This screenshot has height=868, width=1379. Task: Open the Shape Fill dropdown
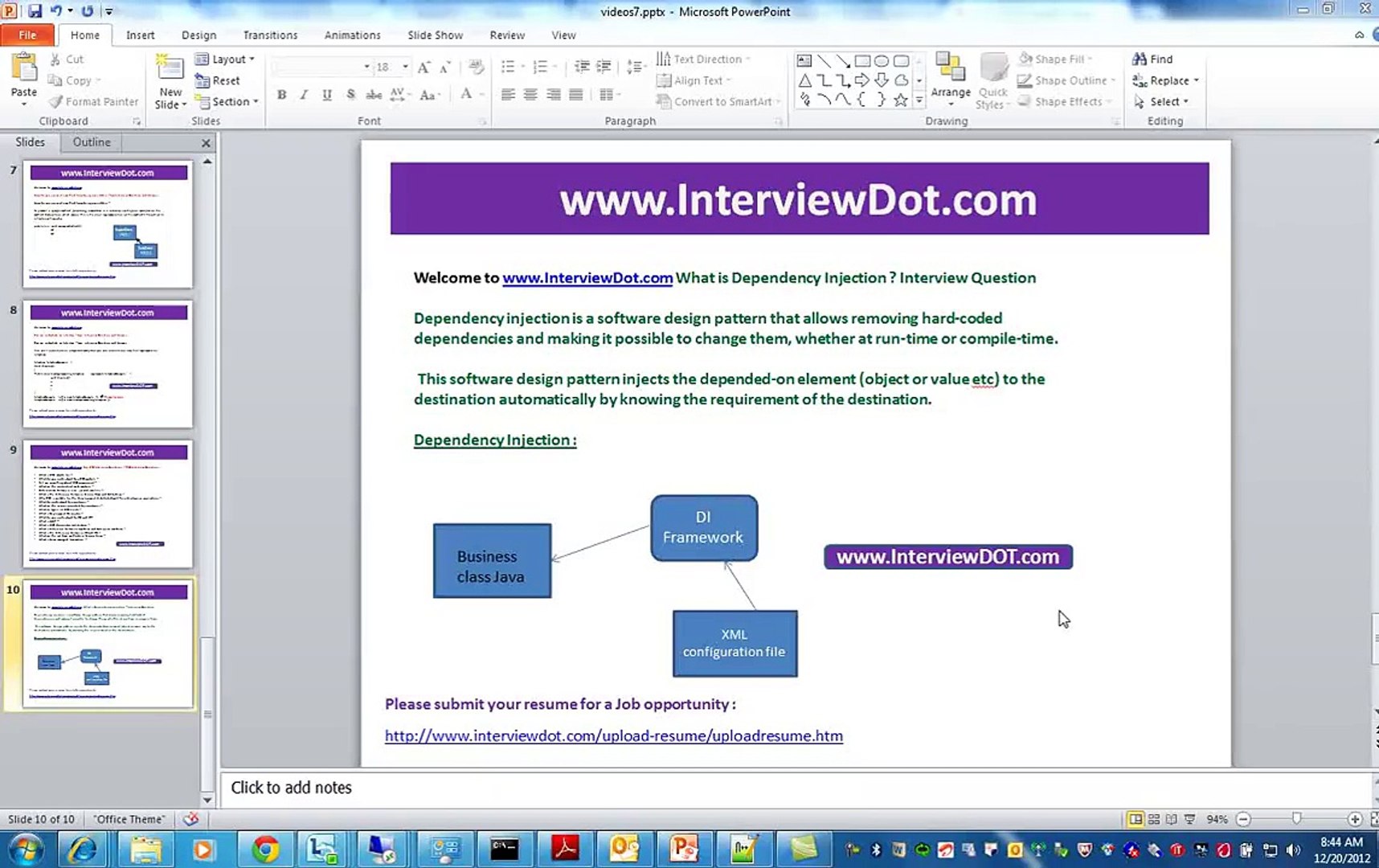point(1056,59)
